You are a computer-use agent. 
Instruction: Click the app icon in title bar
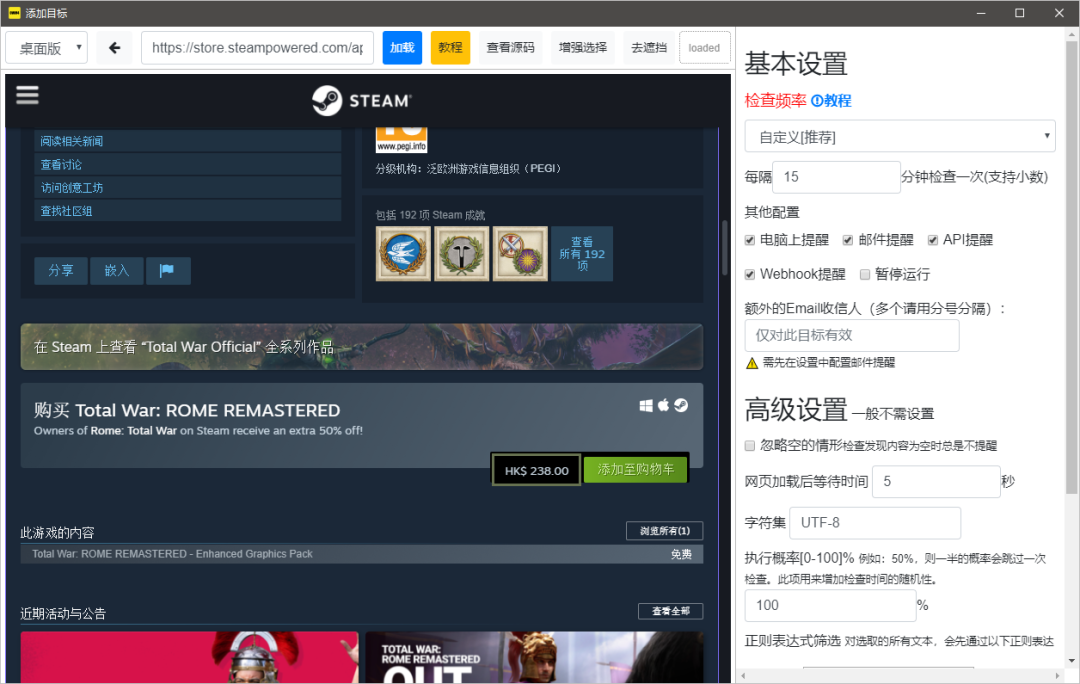point(14,12)
